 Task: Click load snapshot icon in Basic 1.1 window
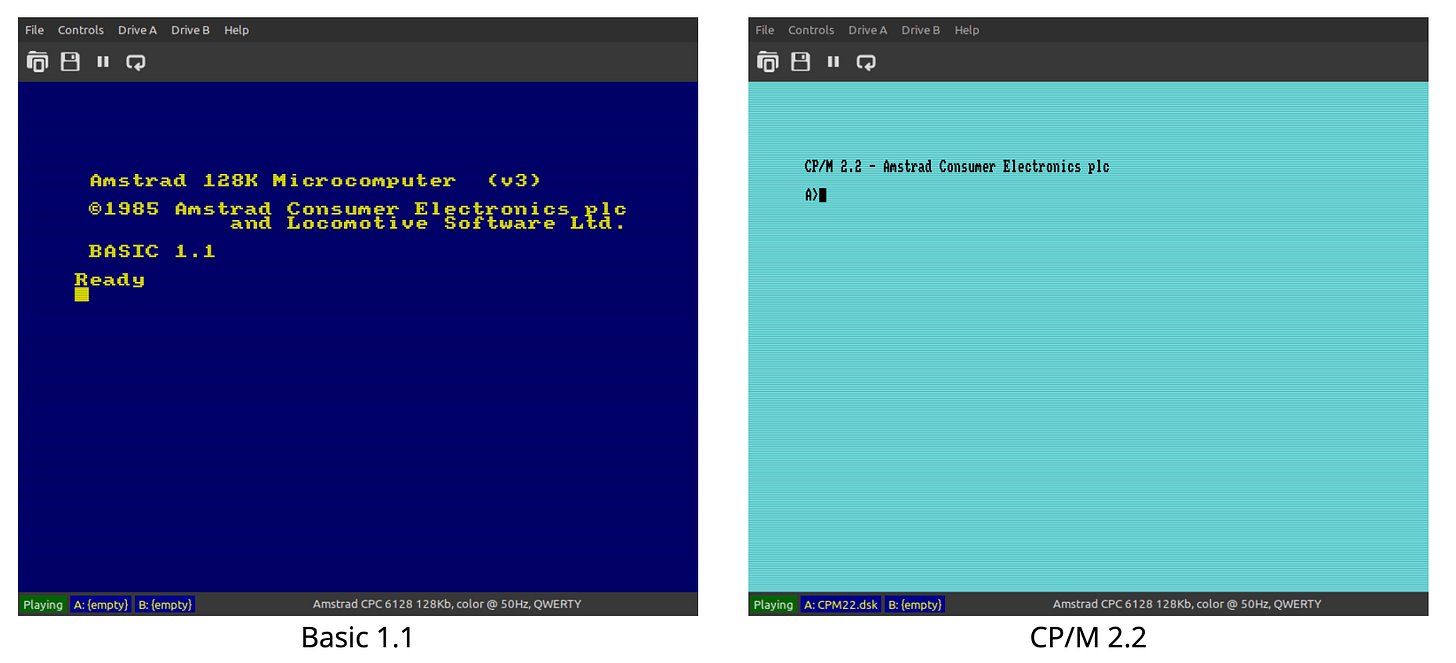click(x=38, y=62)
